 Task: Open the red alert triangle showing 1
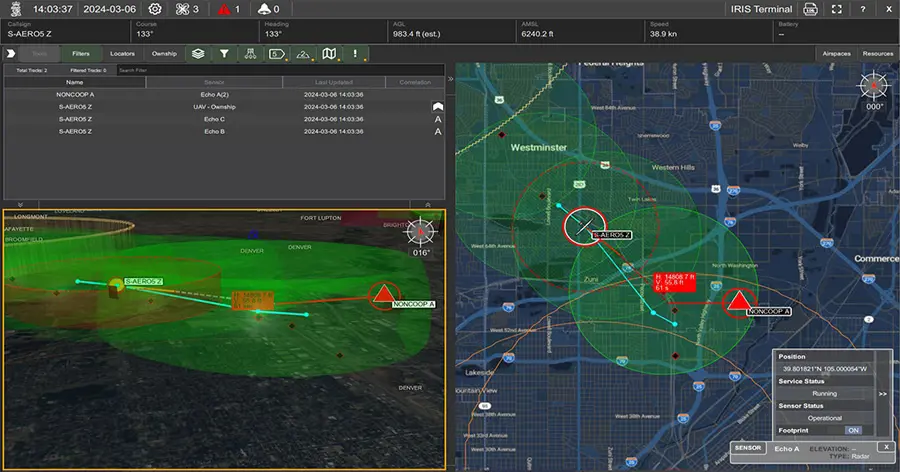(x=228, y=9)
